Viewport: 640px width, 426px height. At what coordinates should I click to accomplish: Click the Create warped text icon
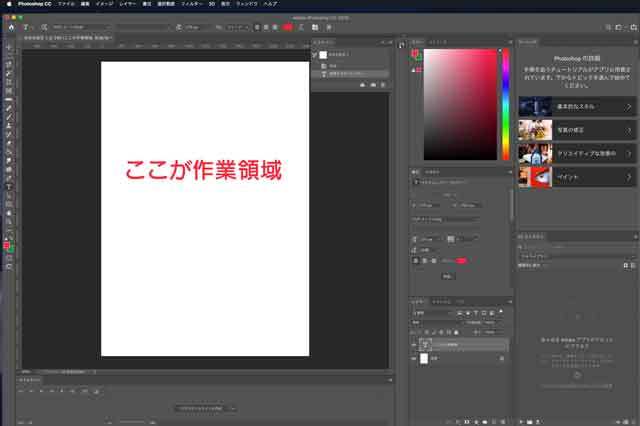coord(301,27)
